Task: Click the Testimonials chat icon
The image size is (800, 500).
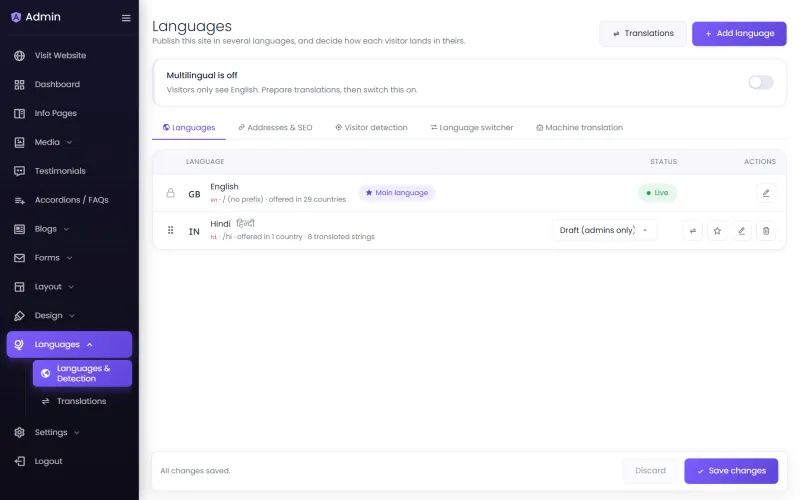Action: pos(19,171)
